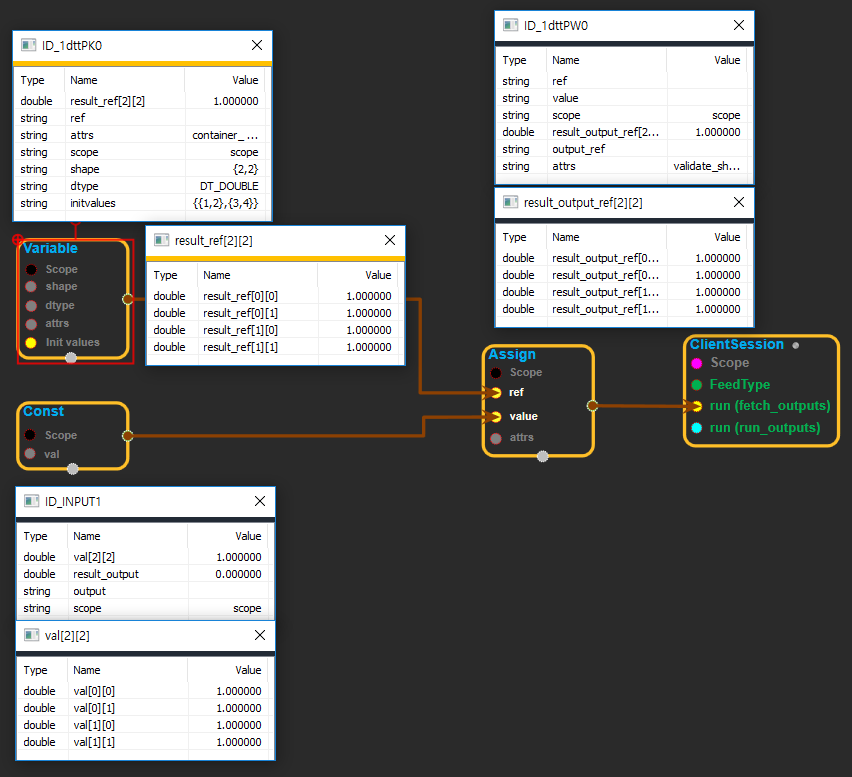
Task: Click the yellow Init values port on Variable
Action: [x=31, y=342]
